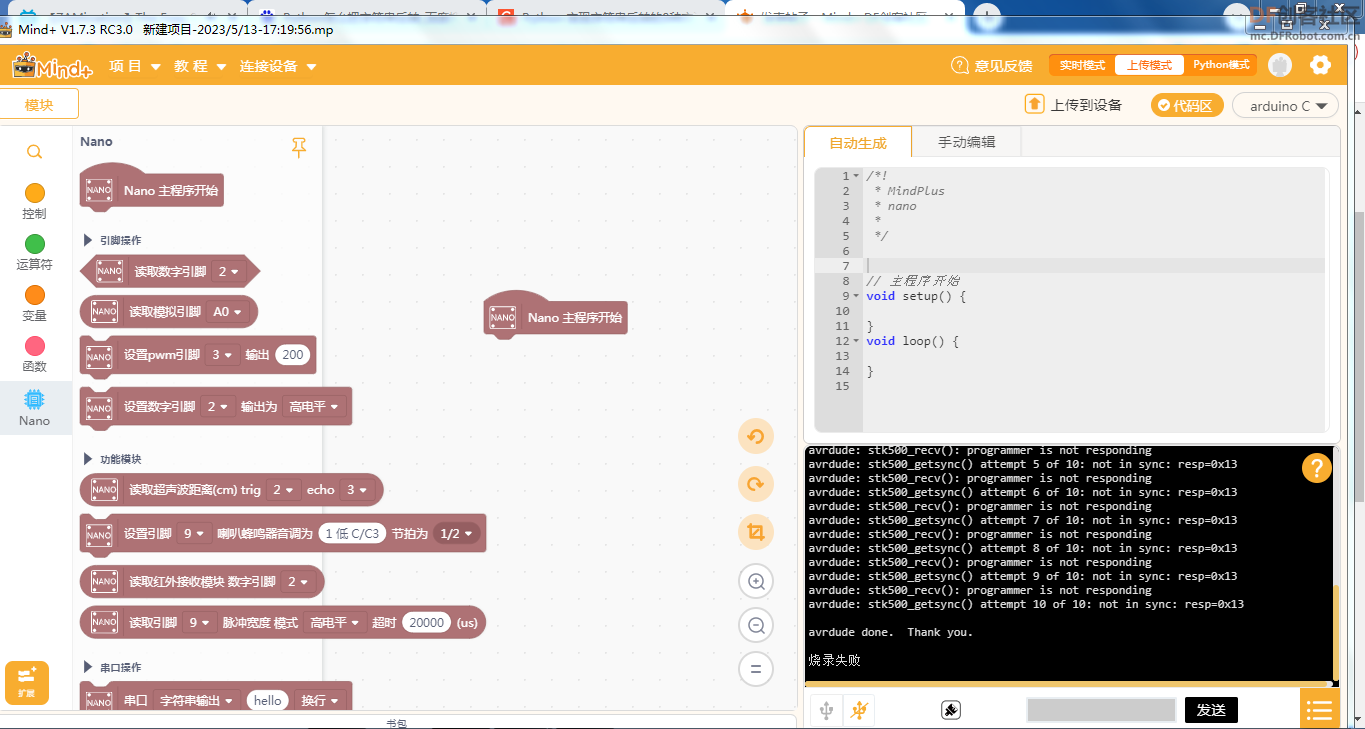Open the settings gear in the header
Screen dimensions: 1365x729
(1320, 65)
